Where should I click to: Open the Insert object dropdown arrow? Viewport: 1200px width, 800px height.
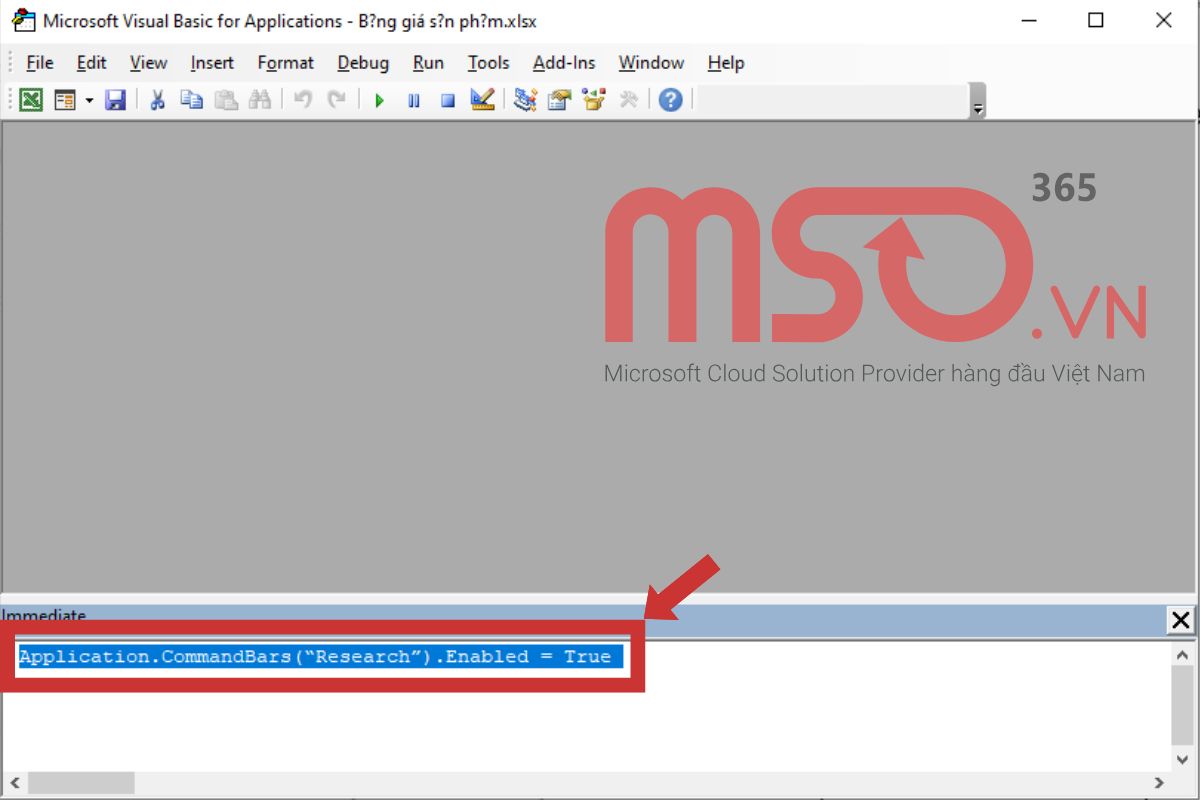[89, 100]
